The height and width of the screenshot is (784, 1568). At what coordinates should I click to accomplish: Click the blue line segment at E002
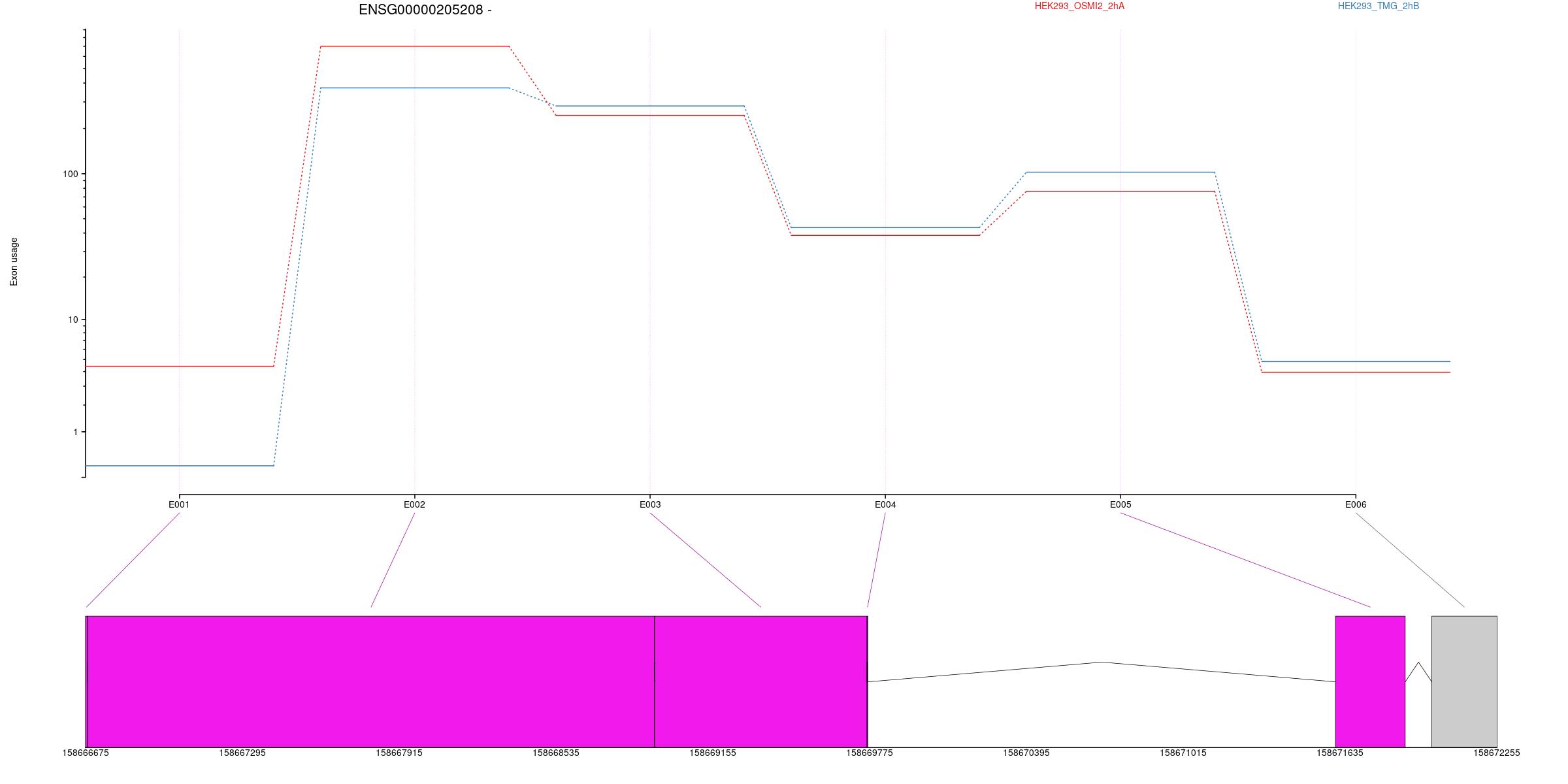(414, 88)
